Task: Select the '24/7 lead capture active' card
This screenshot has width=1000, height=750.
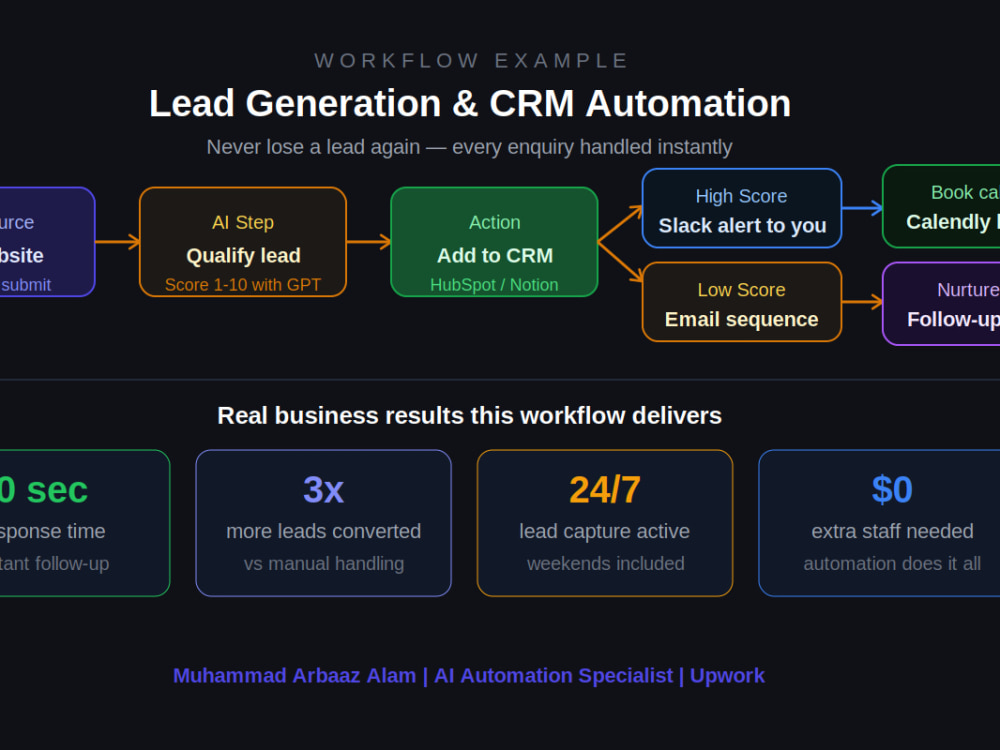Action: click(x=605, y=523)
